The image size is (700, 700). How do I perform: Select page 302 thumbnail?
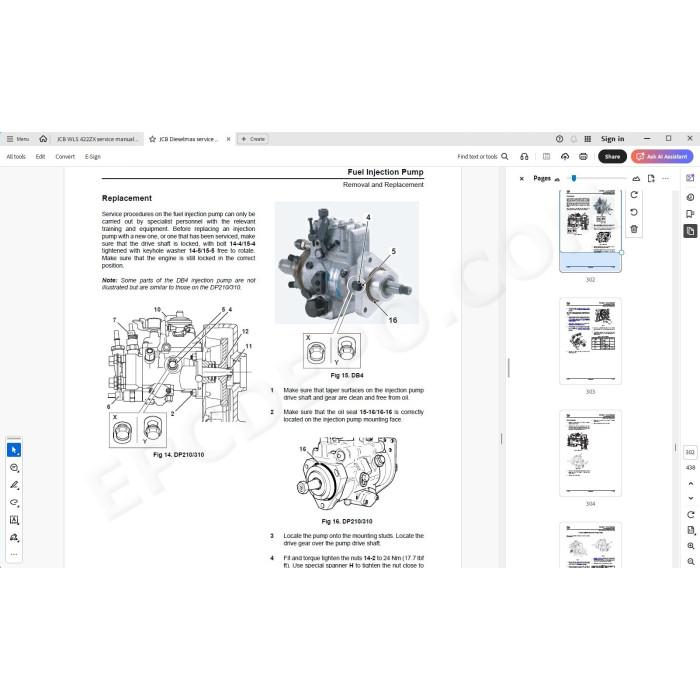590,230
